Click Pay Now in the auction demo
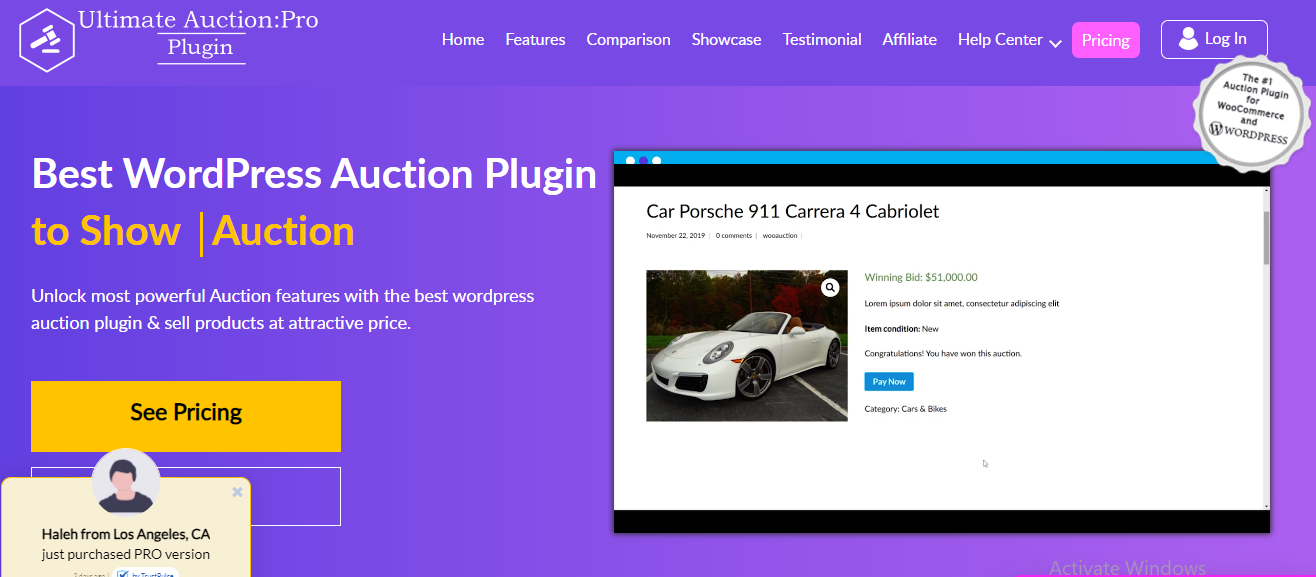Viewport: 1316px width, 577px height. [888, 381]
